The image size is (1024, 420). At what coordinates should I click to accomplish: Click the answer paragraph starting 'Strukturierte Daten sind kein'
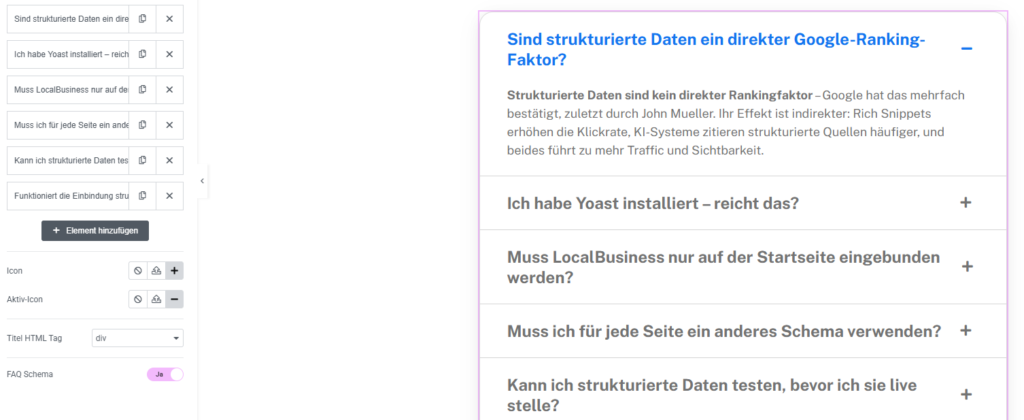(735, 123)
